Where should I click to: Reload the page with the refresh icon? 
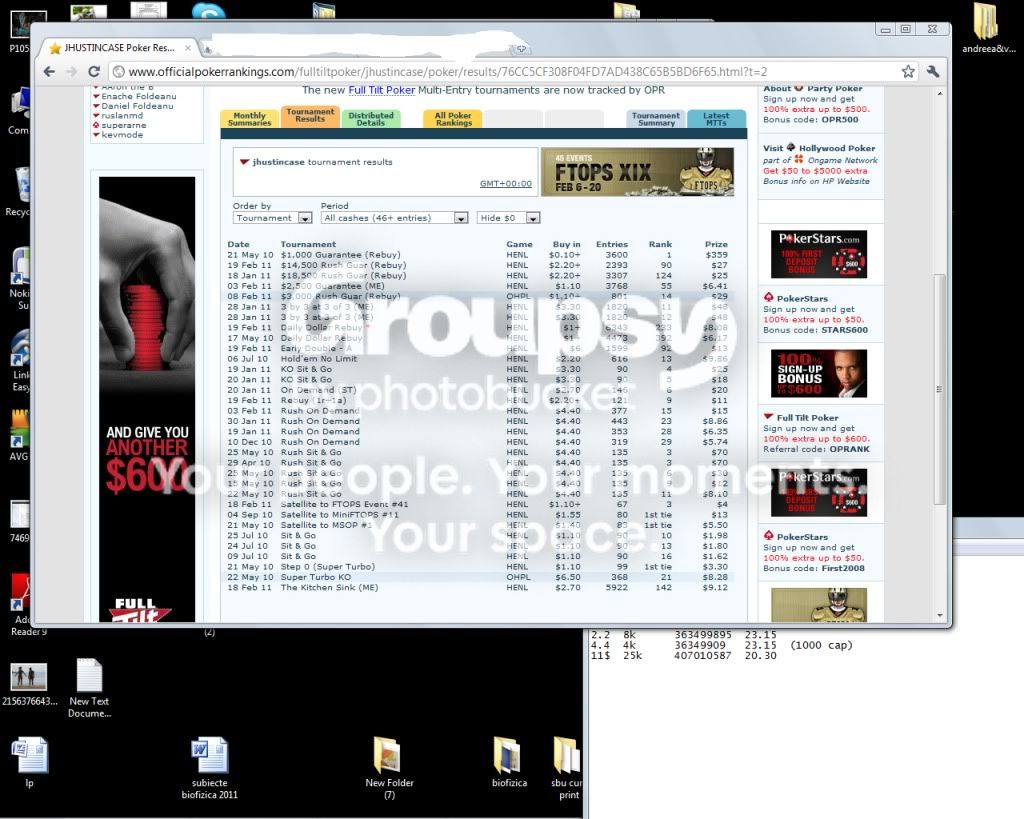tap(94, 72)
